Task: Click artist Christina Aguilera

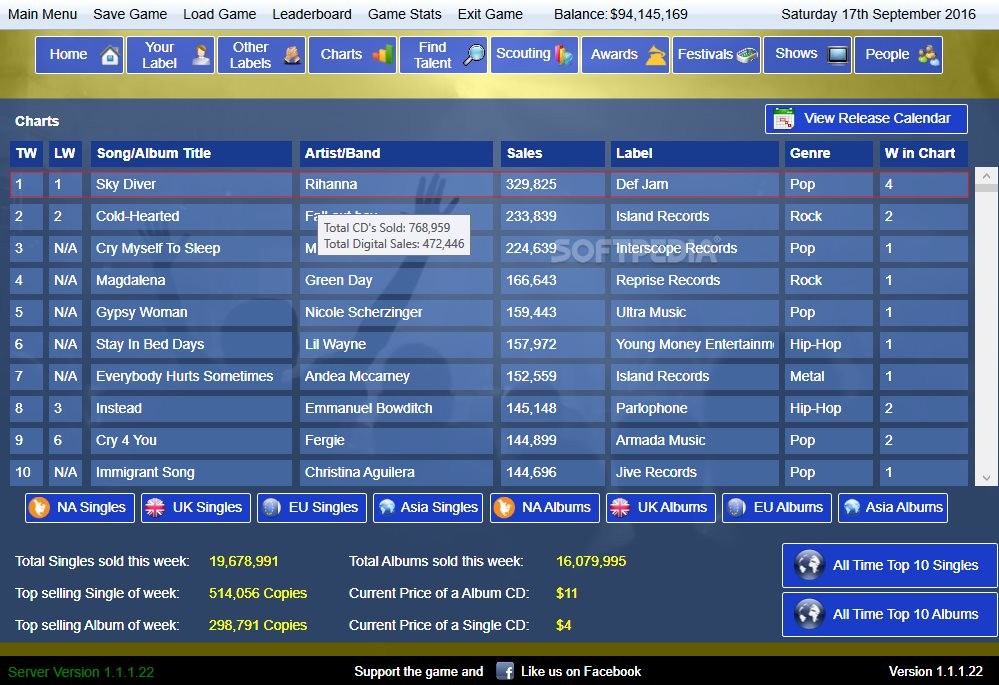Action: [359, 472]
